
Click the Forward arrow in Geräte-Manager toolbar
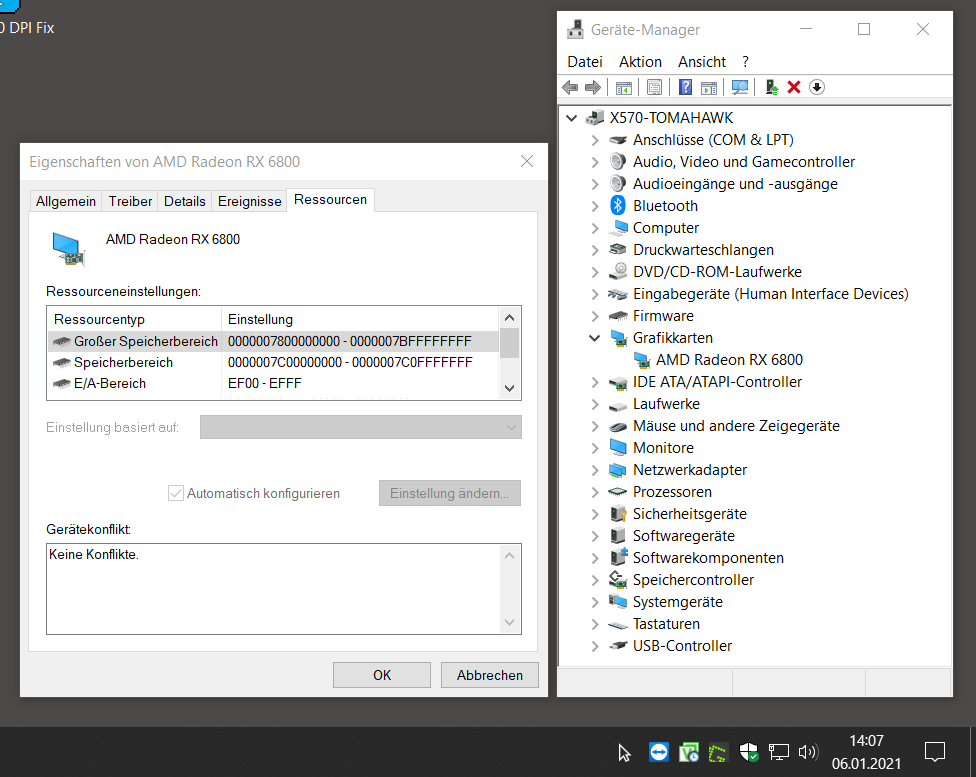tap(593, 87)
